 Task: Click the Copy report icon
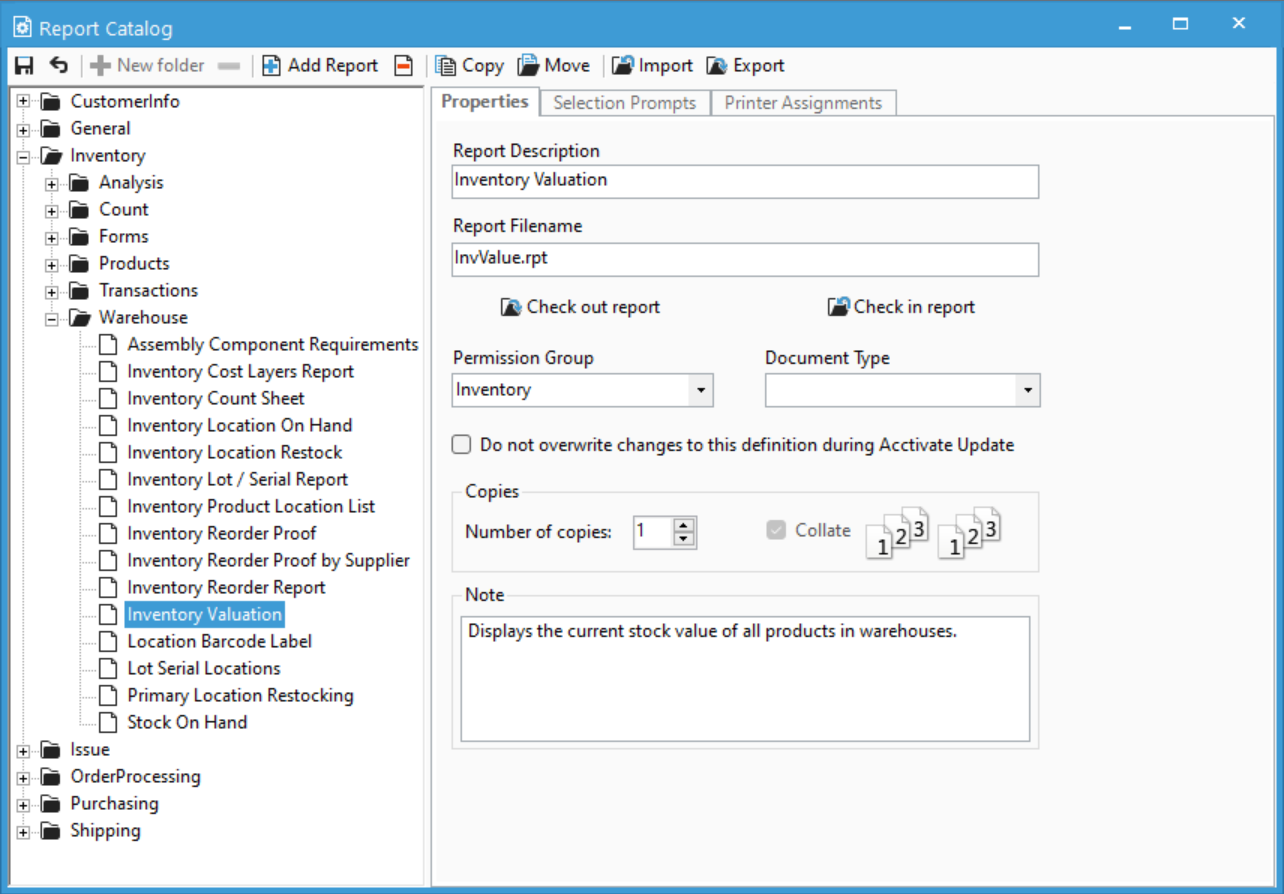468,65
